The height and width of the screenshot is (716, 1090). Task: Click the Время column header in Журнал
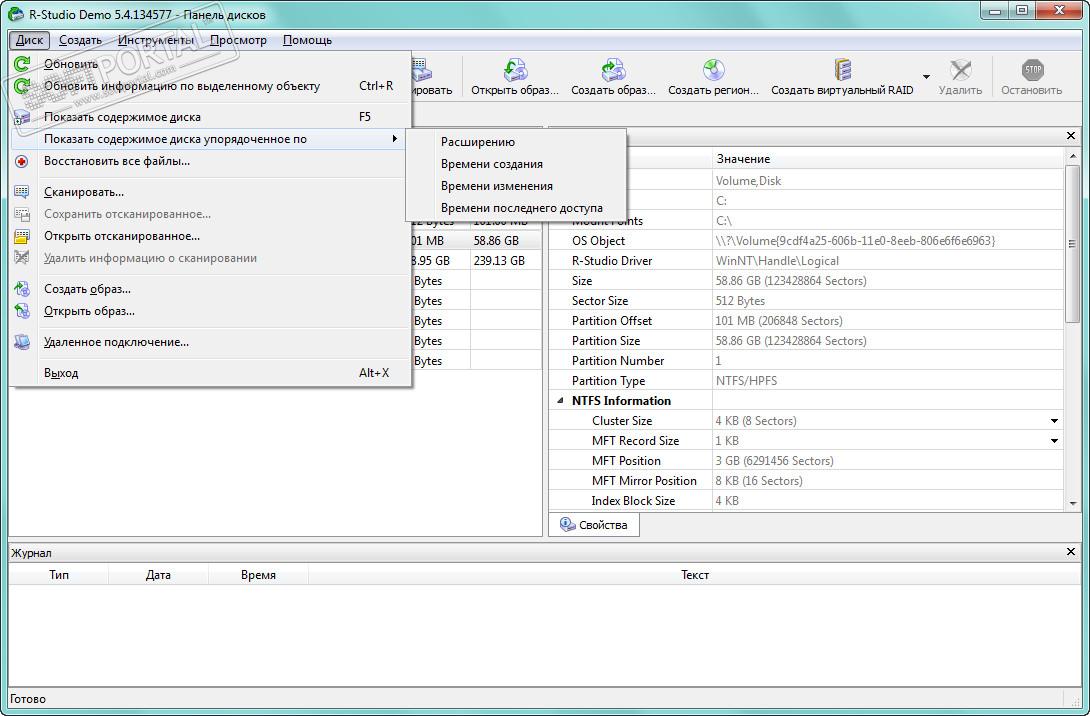[258, 575]
